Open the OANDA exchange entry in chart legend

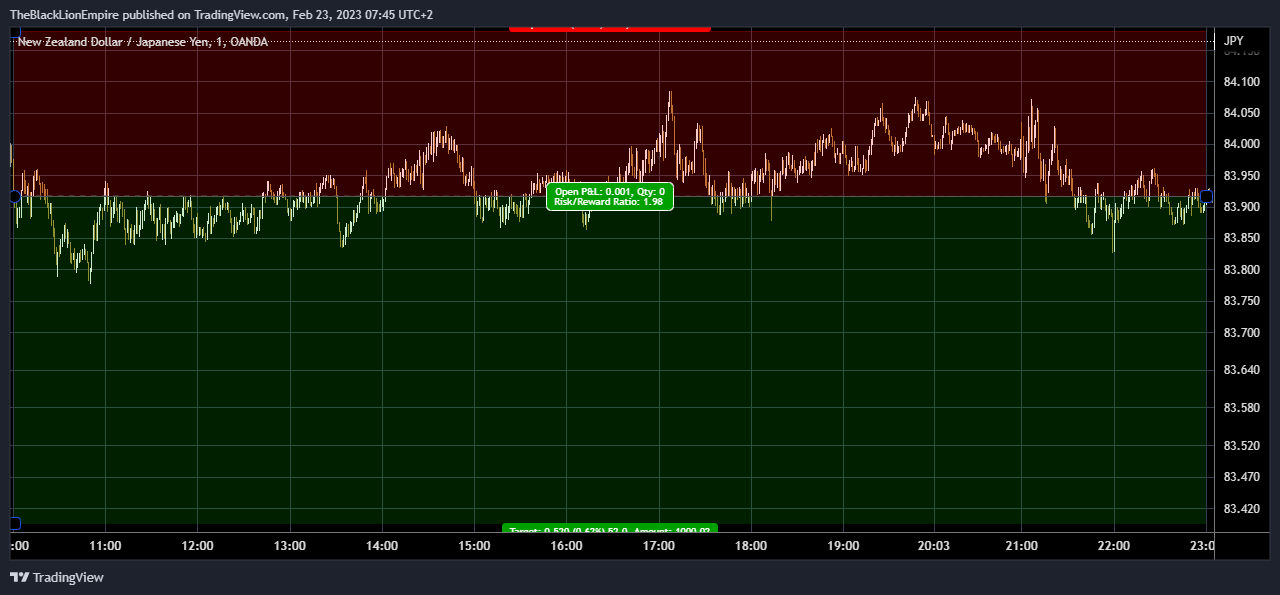coord(249,41)
